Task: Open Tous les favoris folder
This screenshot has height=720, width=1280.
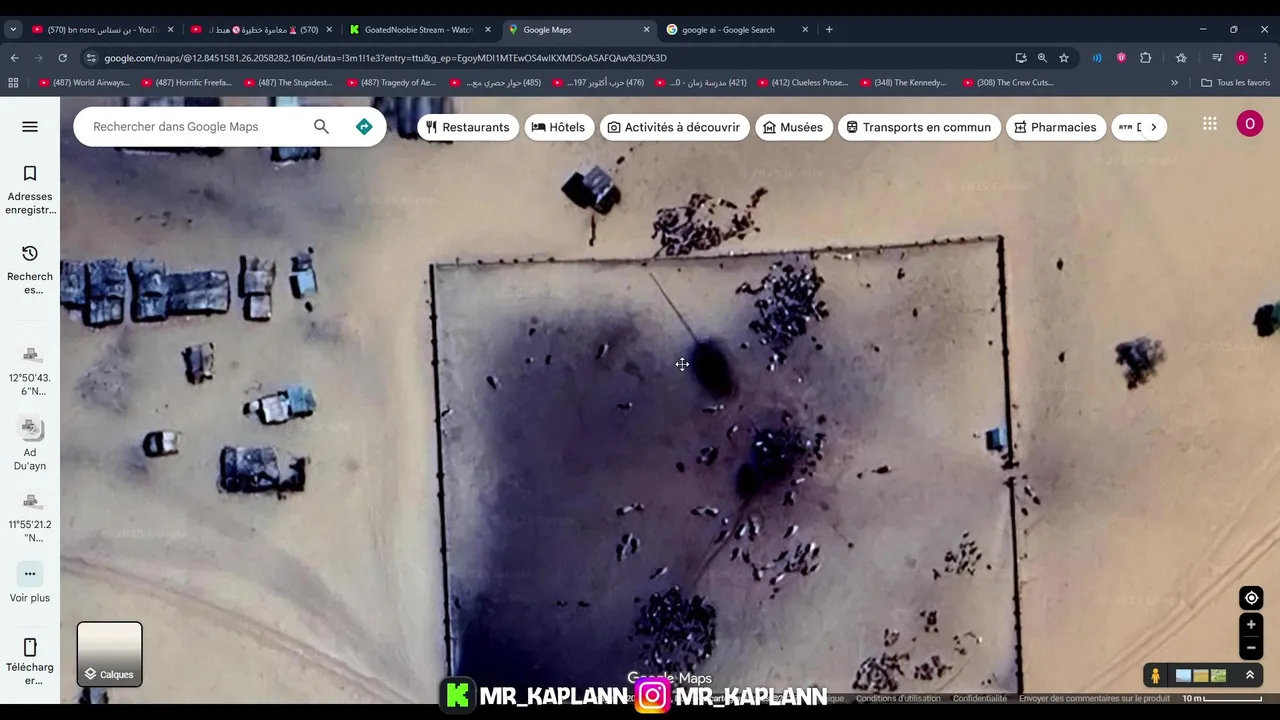Action: pyautogui.click(x=1235, y=83)
